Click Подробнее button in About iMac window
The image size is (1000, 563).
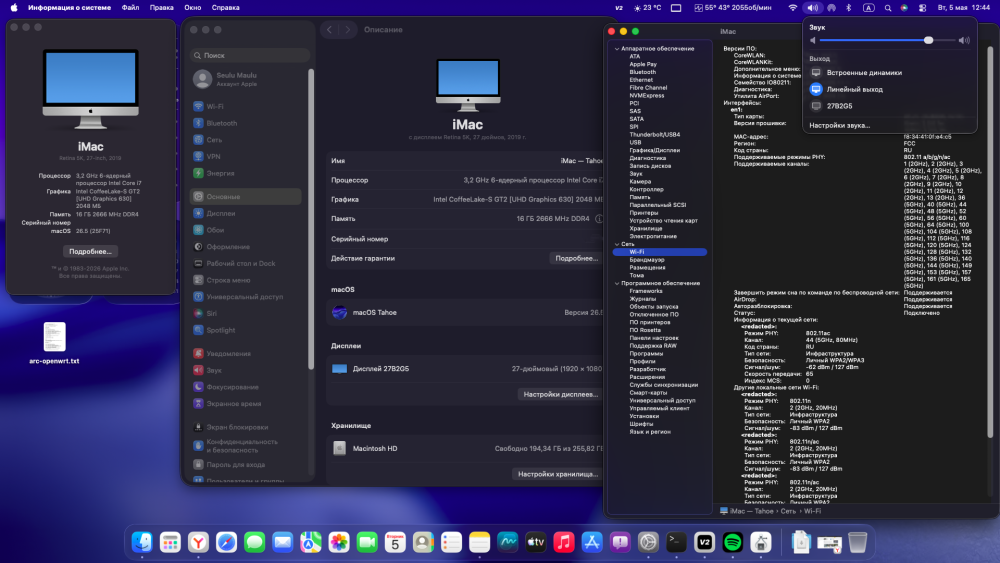tap(90, 251)
